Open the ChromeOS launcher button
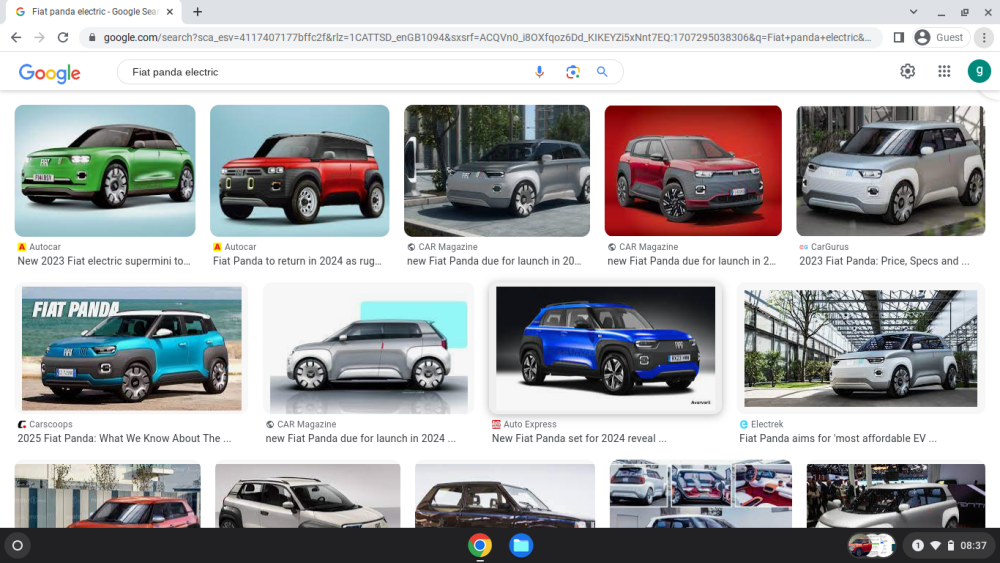This screenshot has height=563, width=1000. pos(18,545)
